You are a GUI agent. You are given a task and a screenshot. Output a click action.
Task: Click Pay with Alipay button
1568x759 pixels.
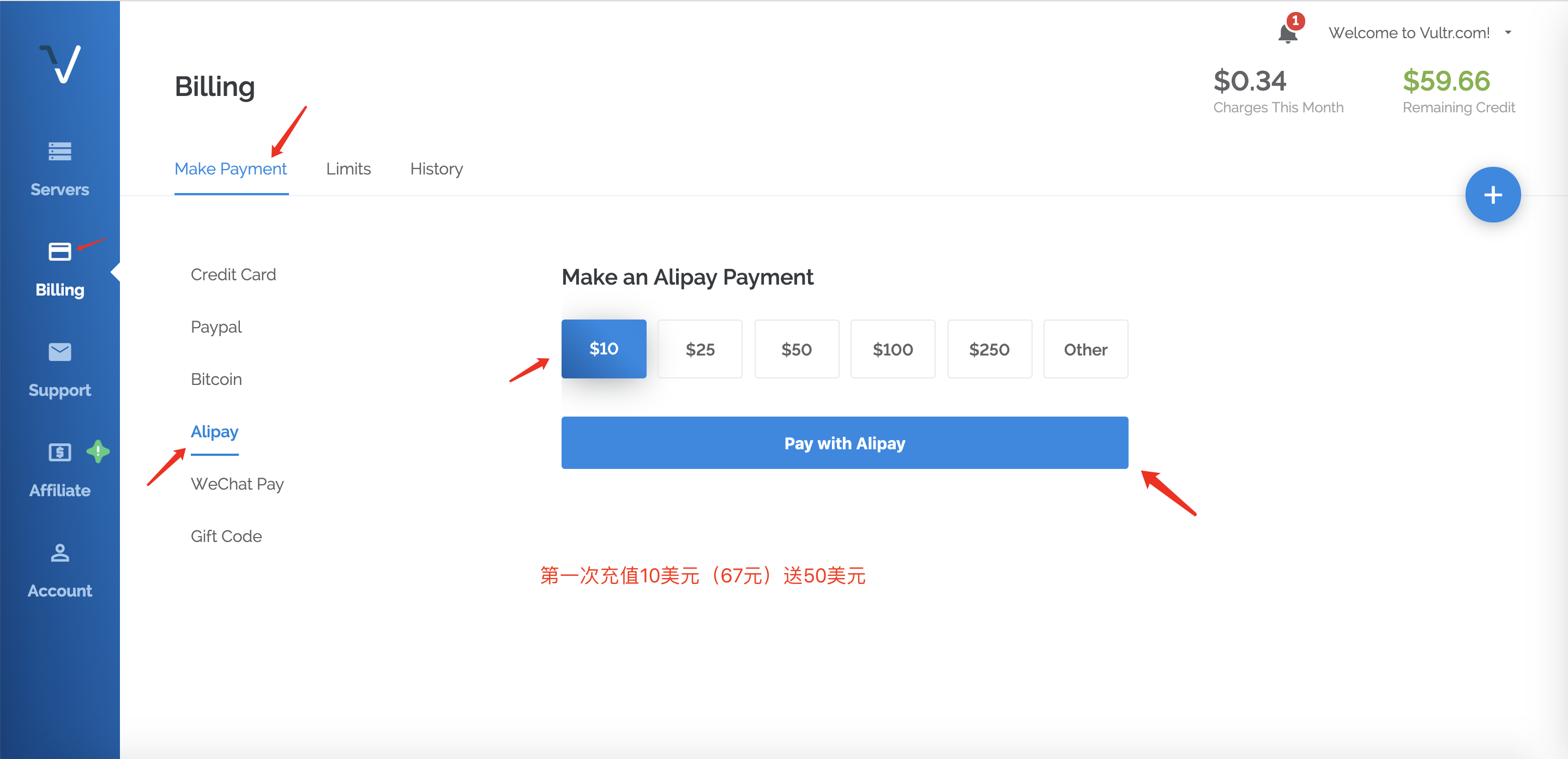click(845, 443)
